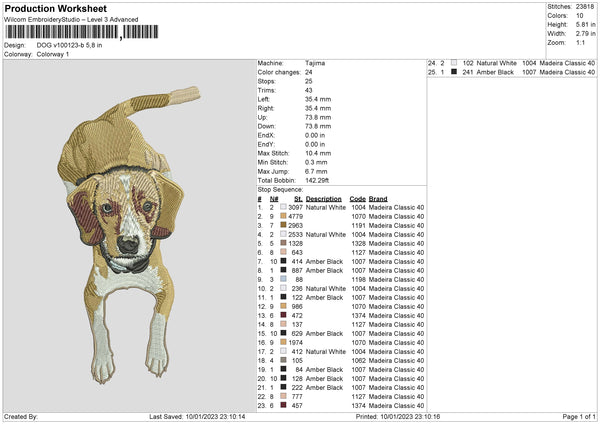Click the Description column header
600x424 pixels.
tap(324, 198)
